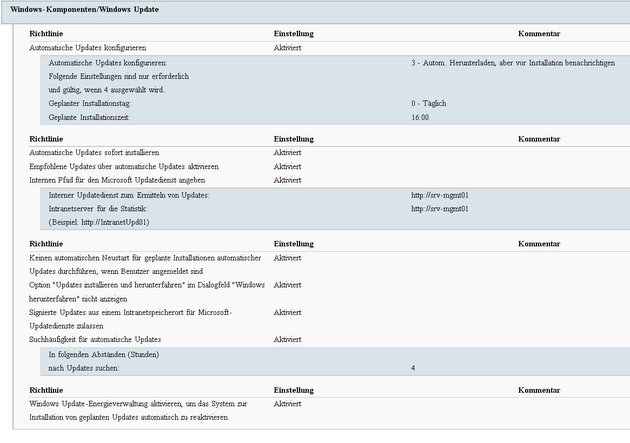Viewport: 630px width, 443px height.
Task: Click text "und gültig, wenn 4 ausgewählt wird"
Action: pos(106,90)
